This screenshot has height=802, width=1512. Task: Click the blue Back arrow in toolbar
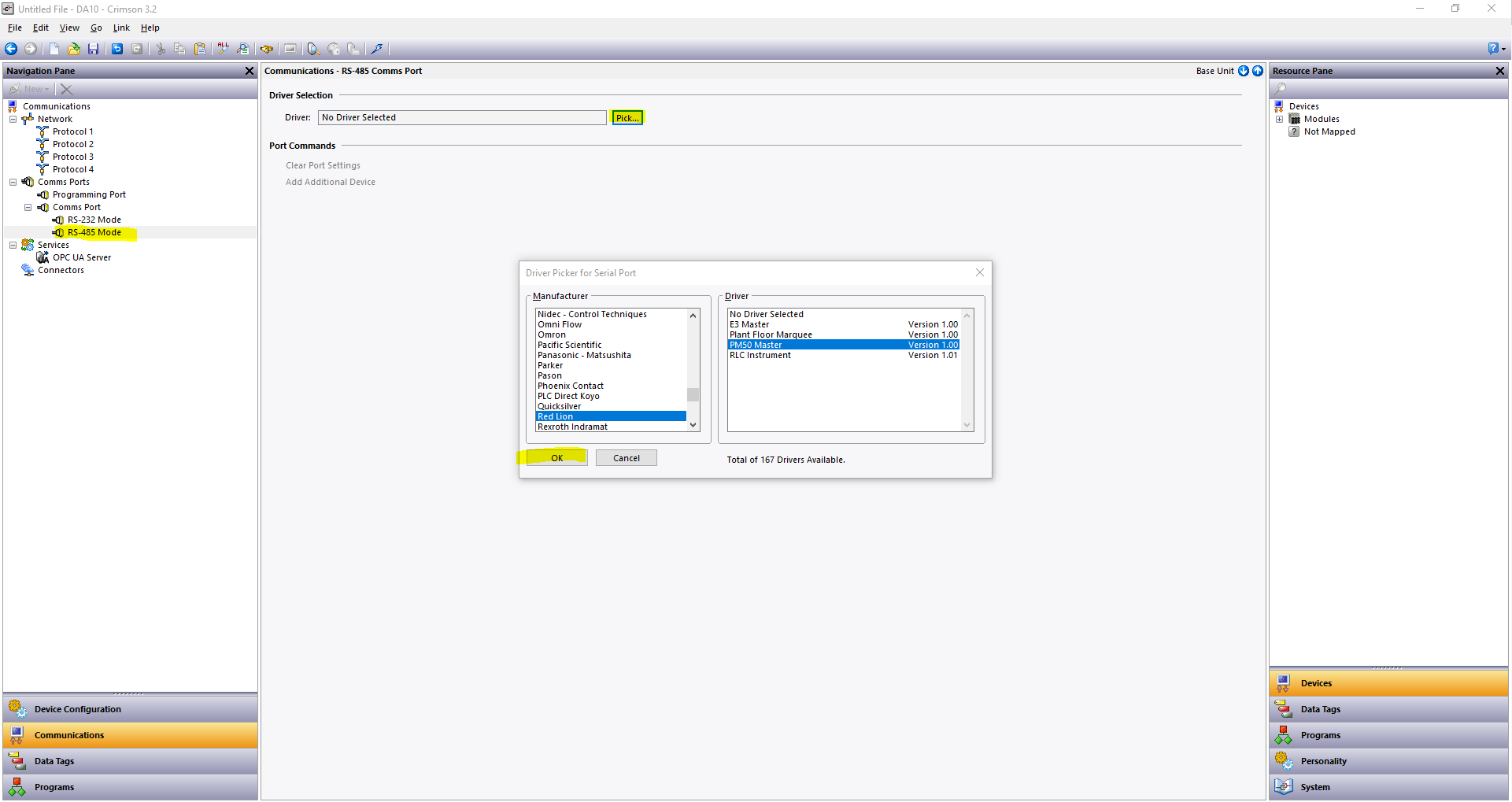pos(11,49)
